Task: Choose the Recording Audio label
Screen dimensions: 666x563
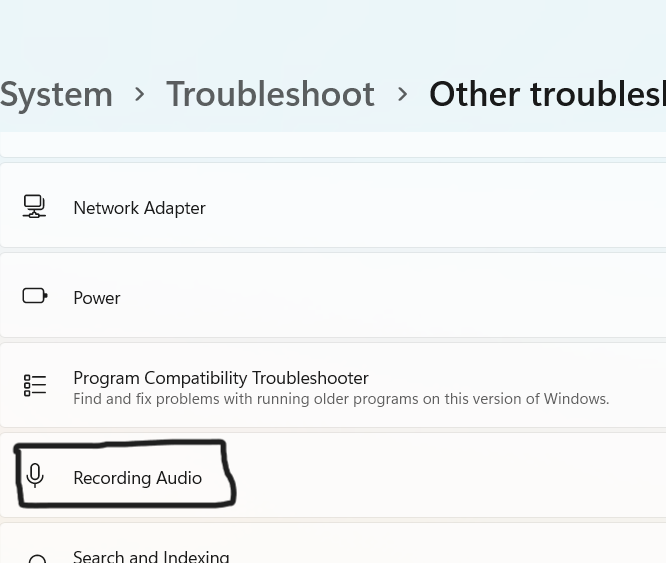Action: click(x=137, y=478)
